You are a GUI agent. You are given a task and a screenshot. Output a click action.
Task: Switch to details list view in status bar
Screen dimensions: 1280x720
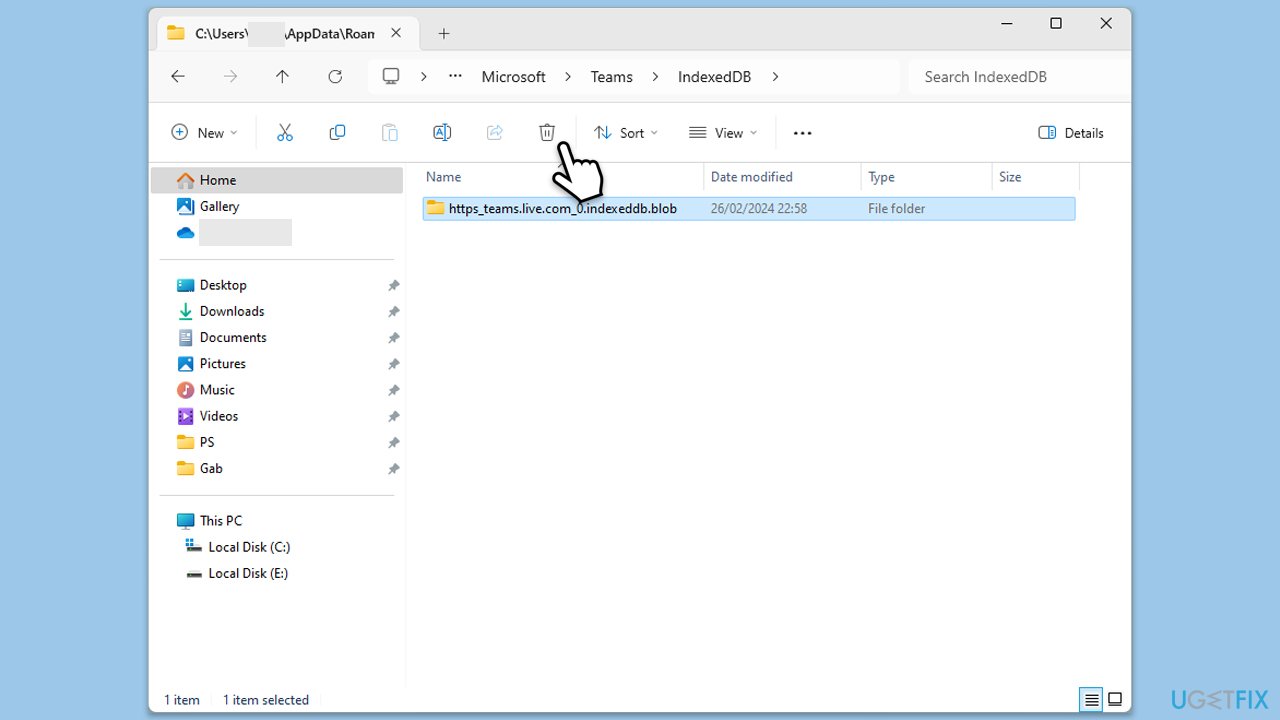[x=1091, y=699]
